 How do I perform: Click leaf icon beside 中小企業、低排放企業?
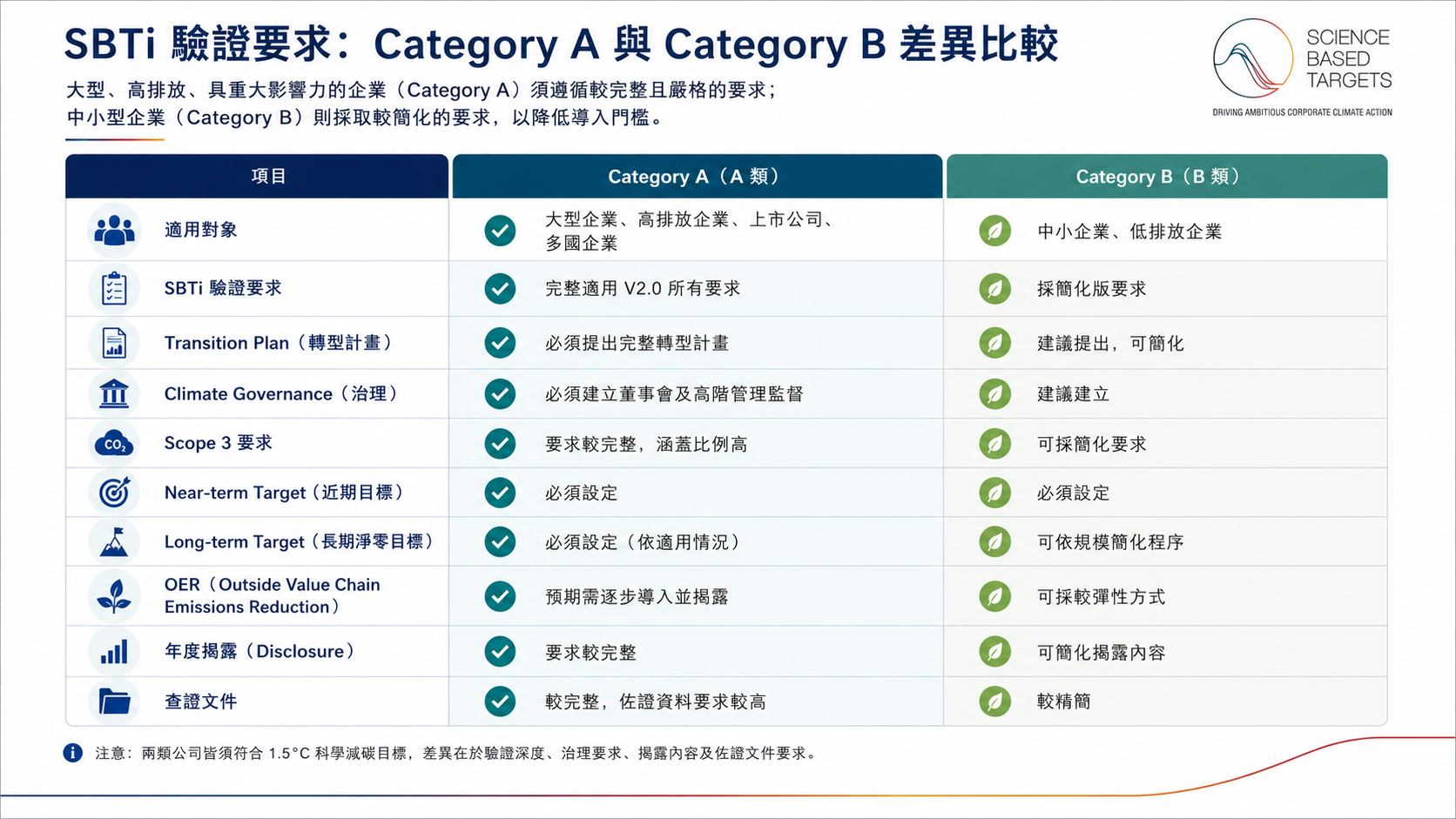(994, 231)
